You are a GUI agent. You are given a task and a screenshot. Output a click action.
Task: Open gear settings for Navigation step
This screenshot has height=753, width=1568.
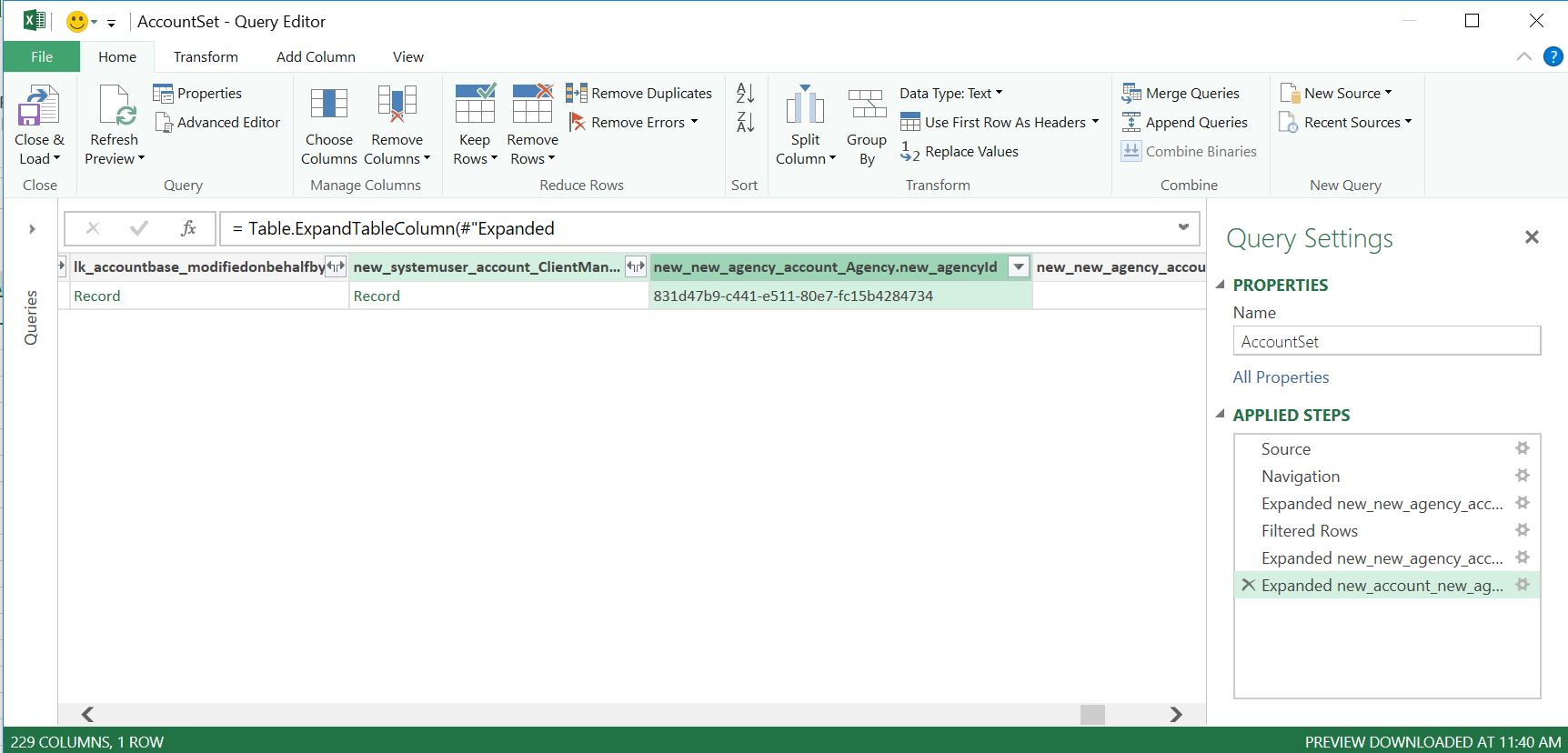point(1523,476)
